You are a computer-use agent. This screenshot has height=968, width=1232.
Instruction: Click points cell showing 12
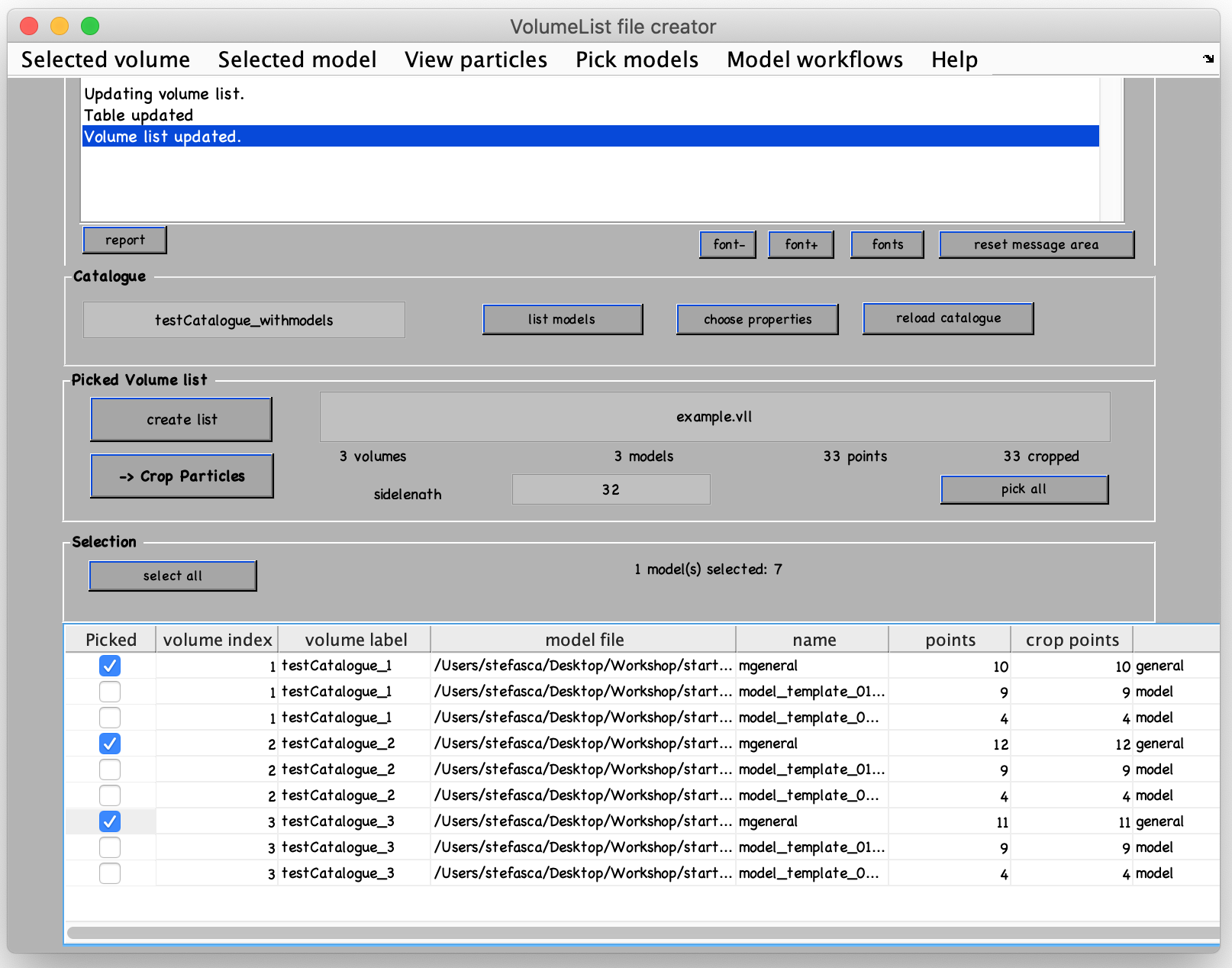[x=950, y=744]
